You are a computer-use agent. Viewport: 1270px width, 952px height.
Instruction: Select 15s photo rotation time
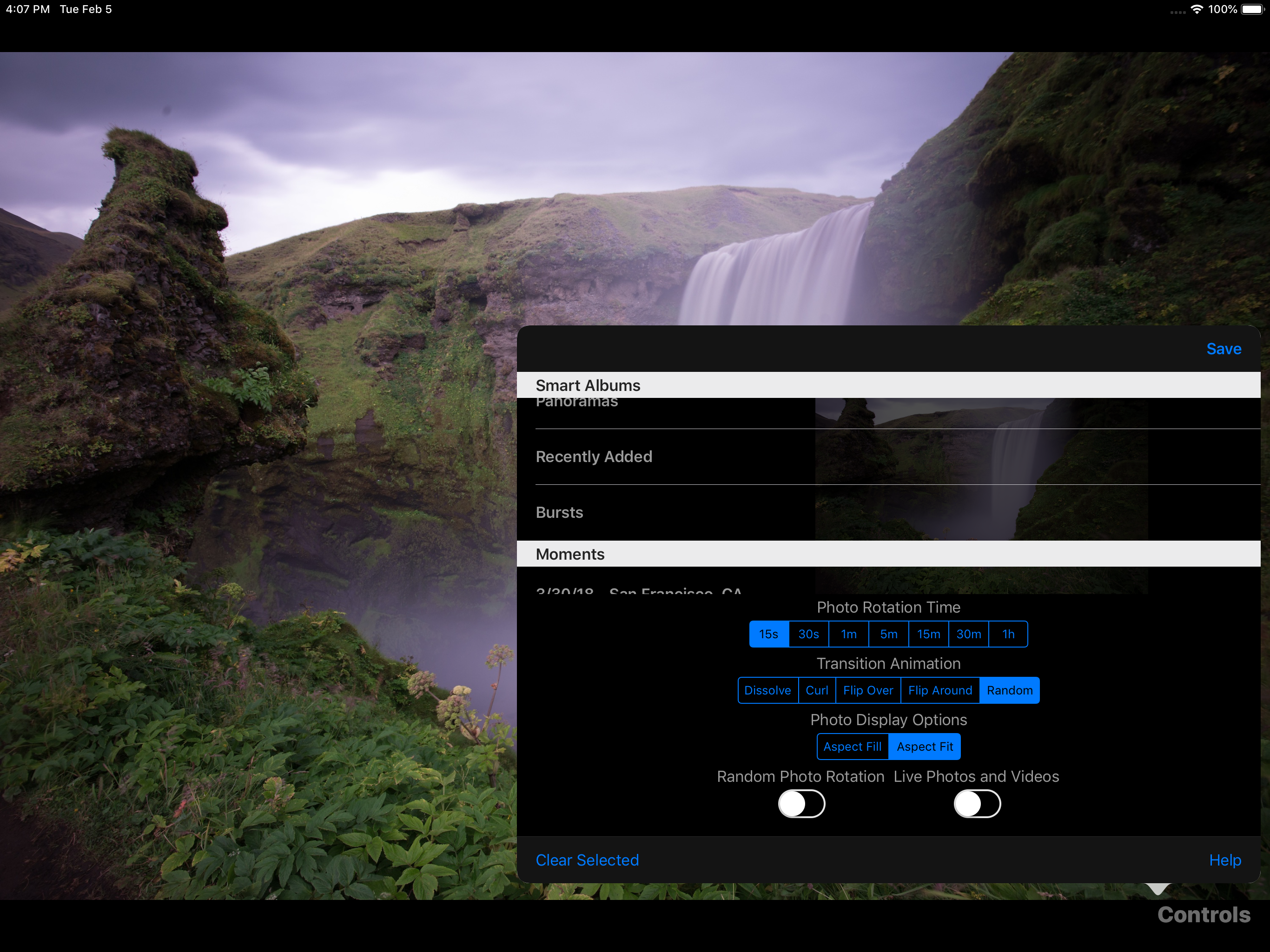tap(768, 634)
